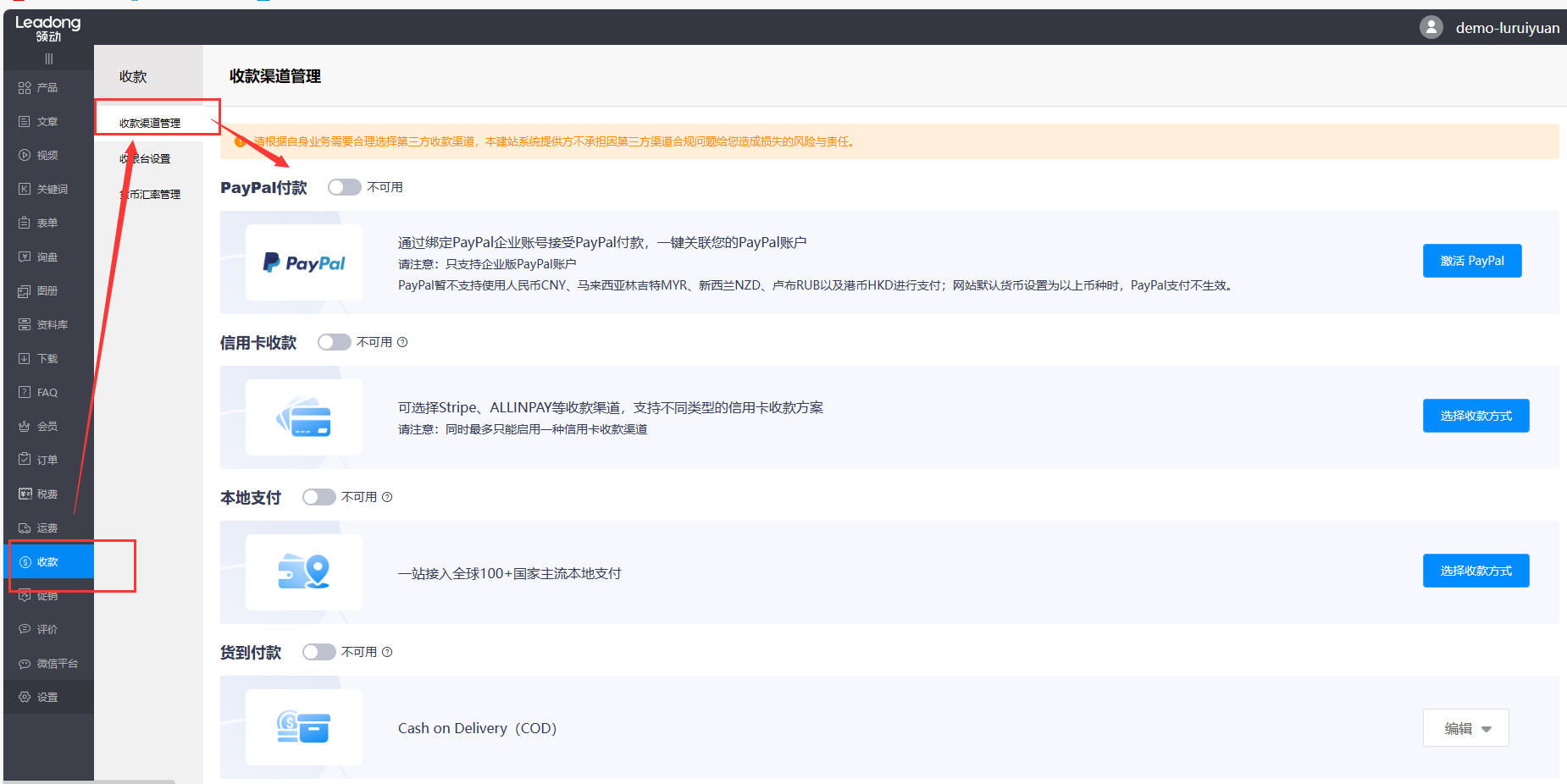Click the Products (产品) sidebar icon
Screen dimensions: 1567x784
pyautogui.click(x=25, y=88)
